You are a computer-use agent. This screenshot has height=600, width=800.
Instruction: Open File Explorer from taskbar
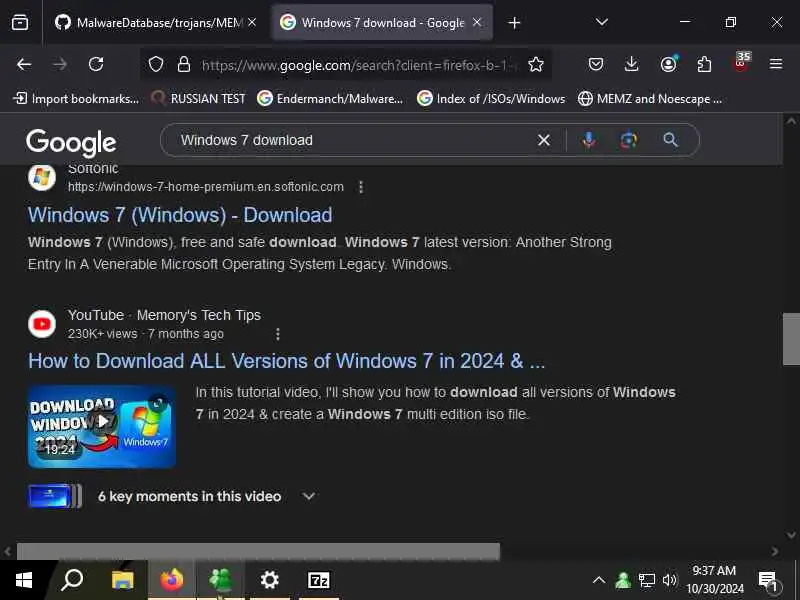pos(122,580)
